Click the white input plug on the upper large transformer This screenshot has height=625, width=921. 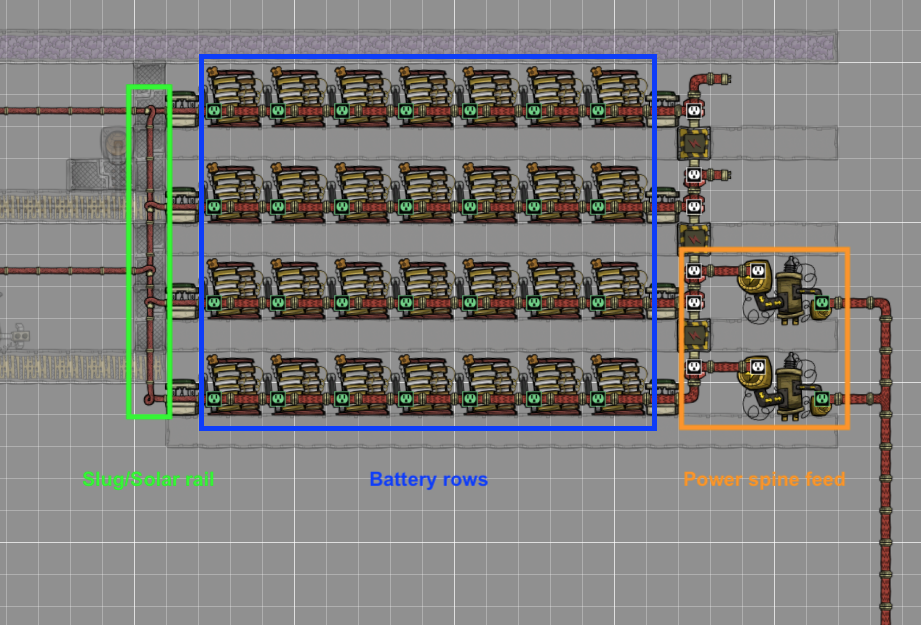click(758, 271)
